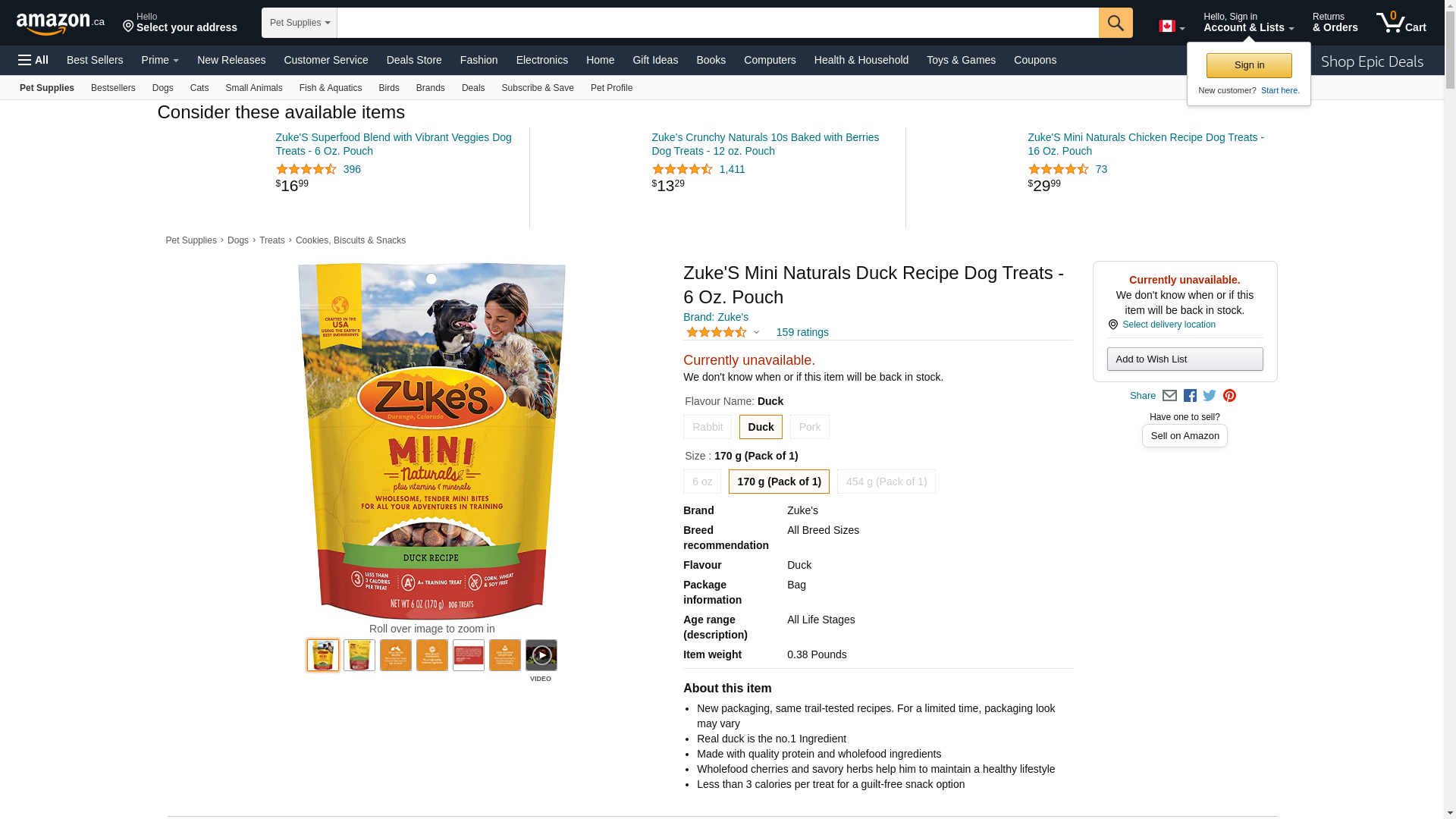1456x819 pixels.
Task: Expand the Canada flag language selector
Action: point(1171,27)
